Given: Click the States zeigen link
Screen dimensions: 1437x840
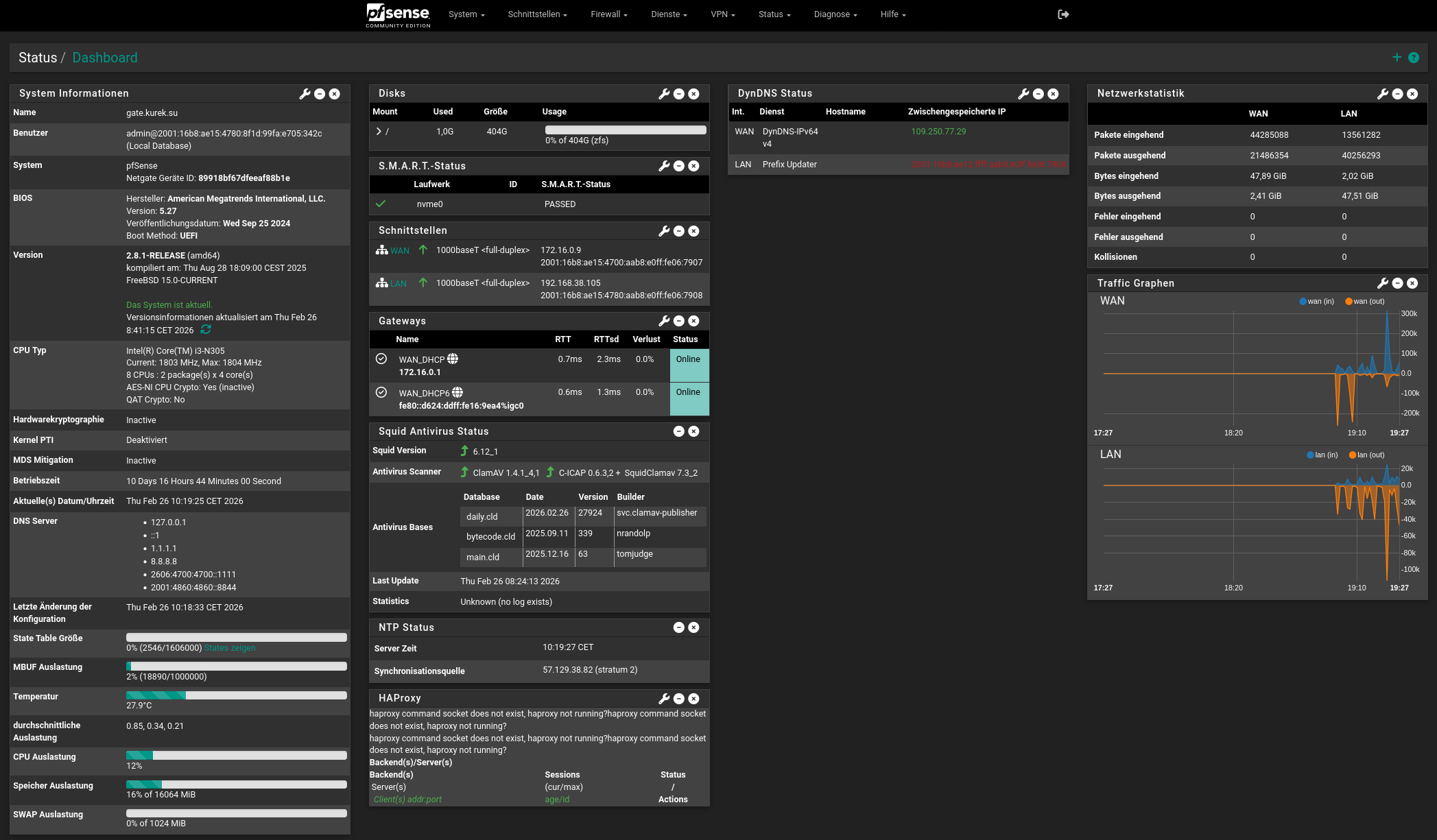Looking at the screenshot, I should point(230,648).
